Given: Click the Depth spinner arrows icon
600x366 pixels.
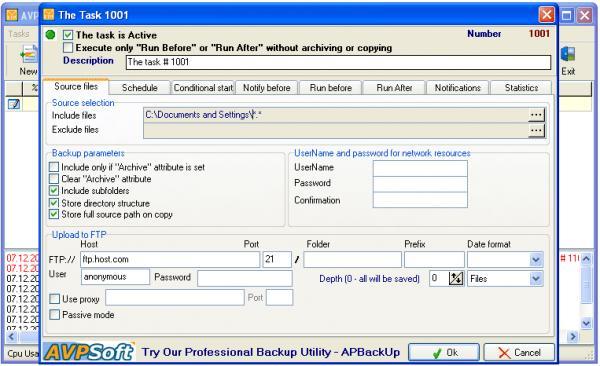Looking at the screenshot, I should point(456,278).
